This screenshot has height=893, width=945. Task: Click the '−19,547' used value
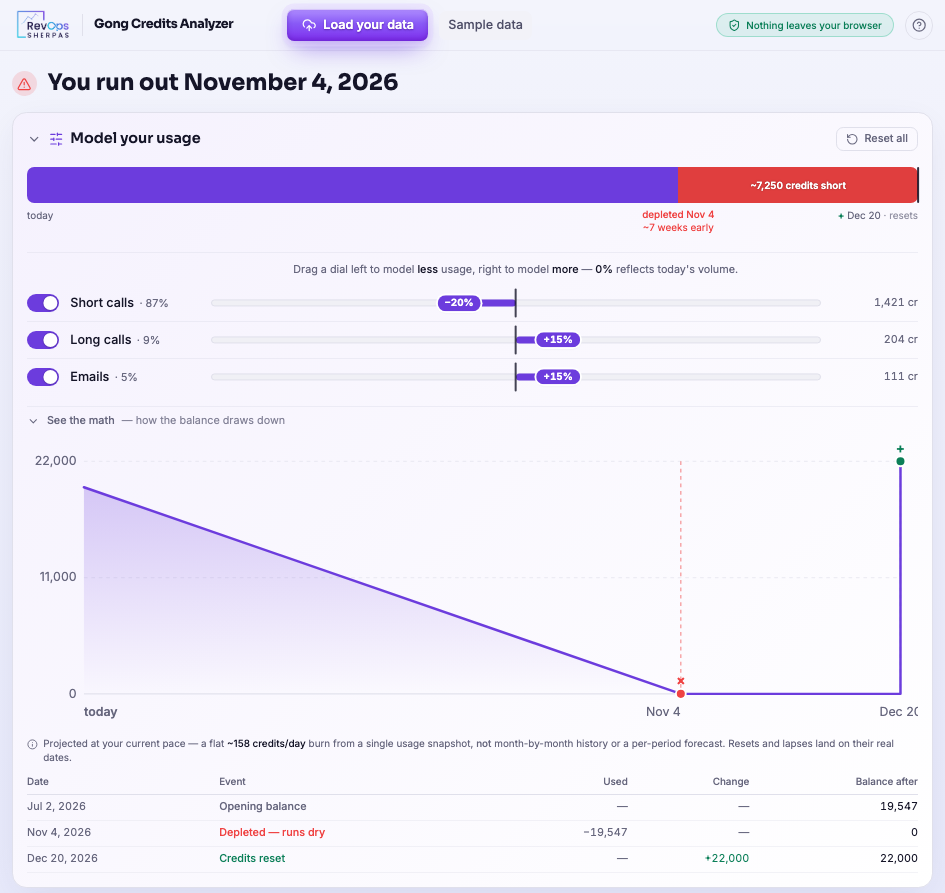605,832
